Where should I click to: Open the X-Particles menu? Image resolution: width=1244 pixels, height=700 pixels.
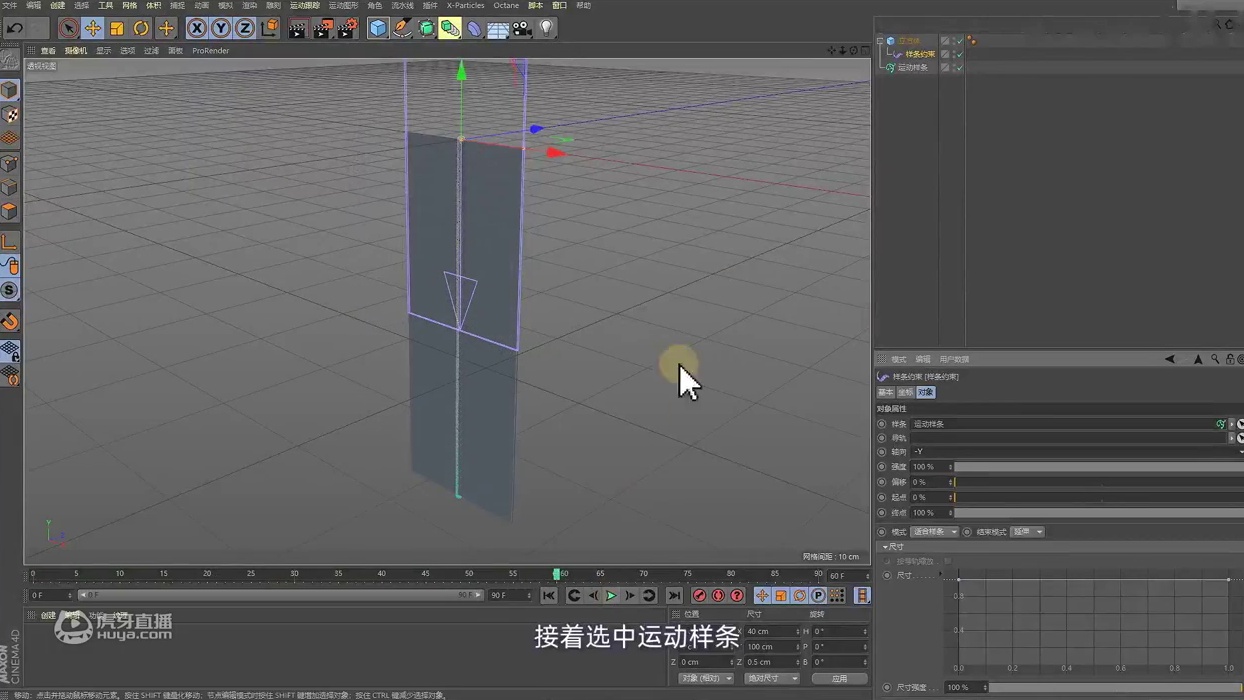tap(465, 5)
